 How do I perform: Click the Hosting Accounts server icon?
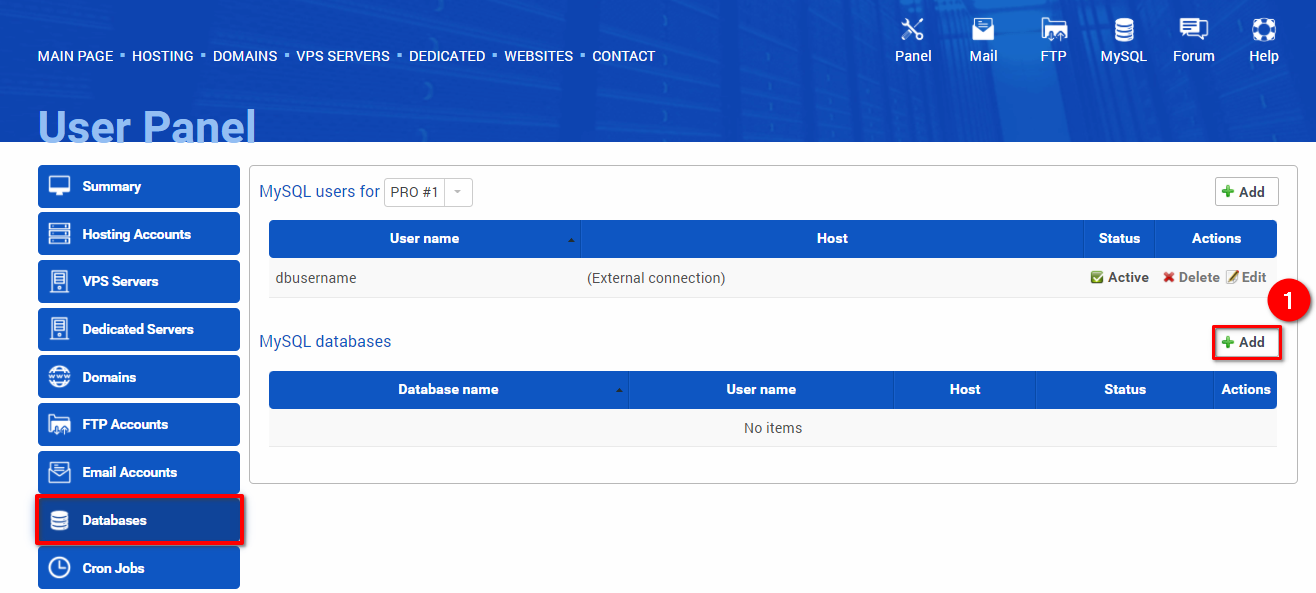tap(60, 234)
